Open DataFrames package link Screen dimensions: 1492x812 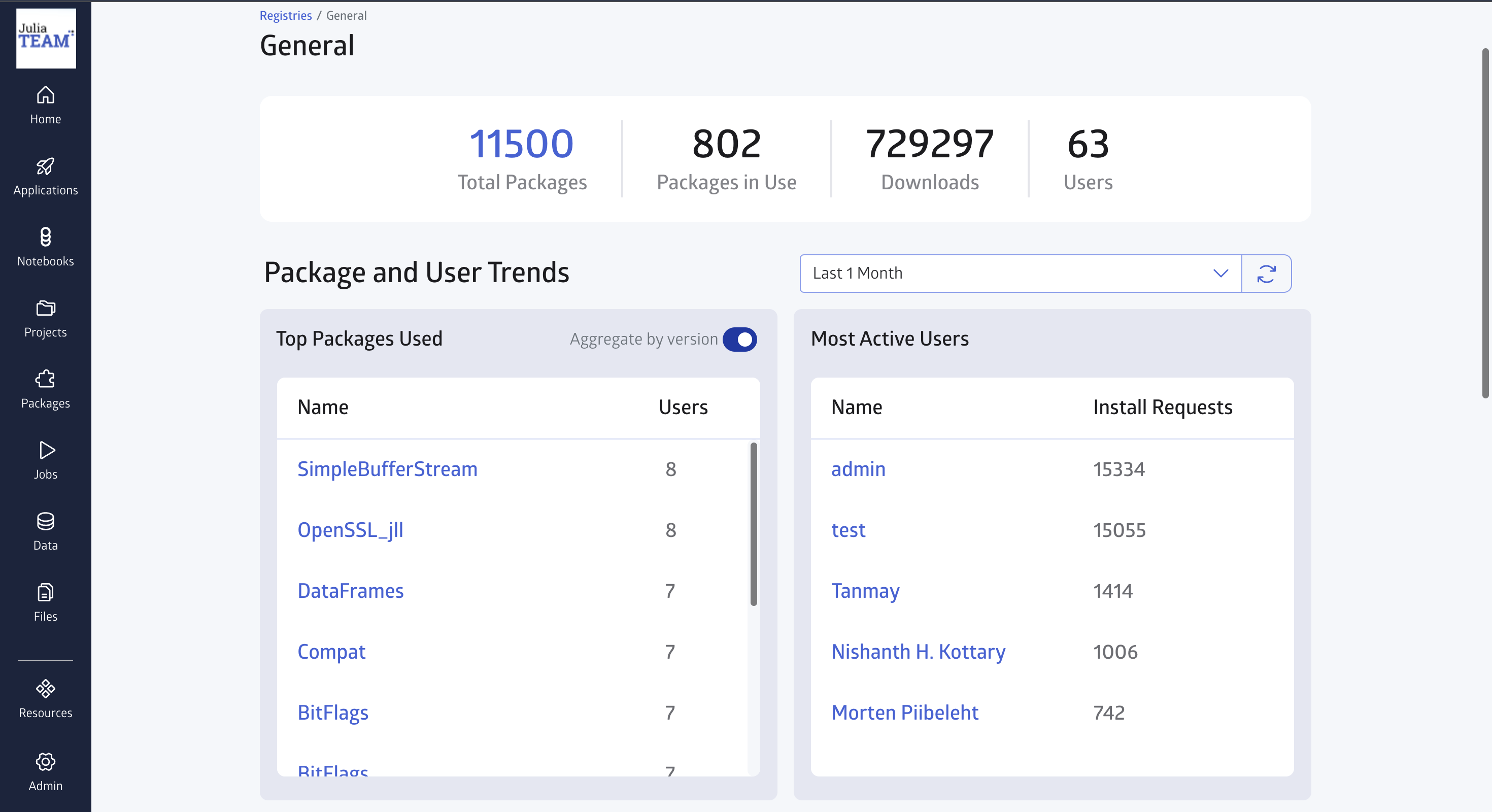pyautogui.click(x=350, y=591)
